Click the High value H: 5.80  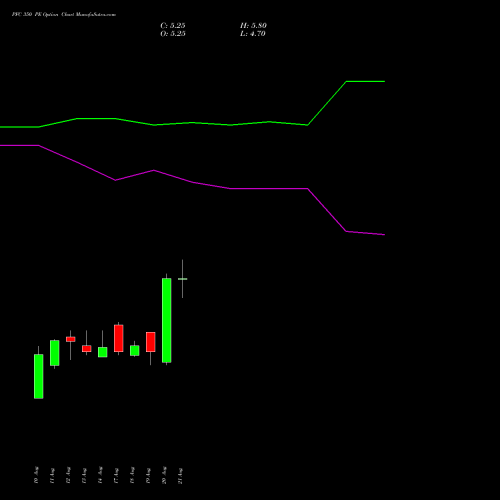(x=253, y=26)
